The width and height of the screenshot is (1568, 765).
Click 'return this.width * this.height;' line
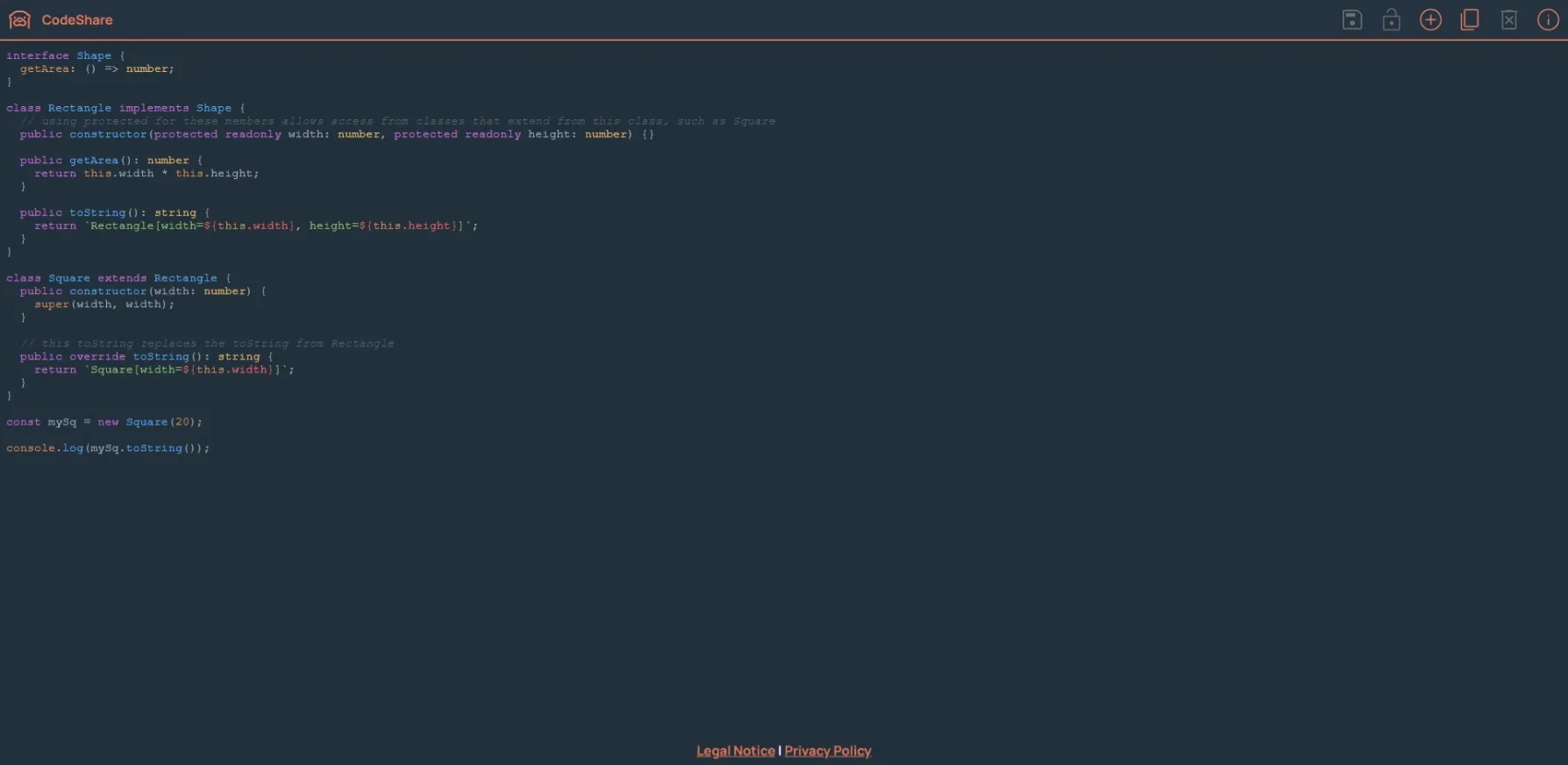click(x=146, y=174)
